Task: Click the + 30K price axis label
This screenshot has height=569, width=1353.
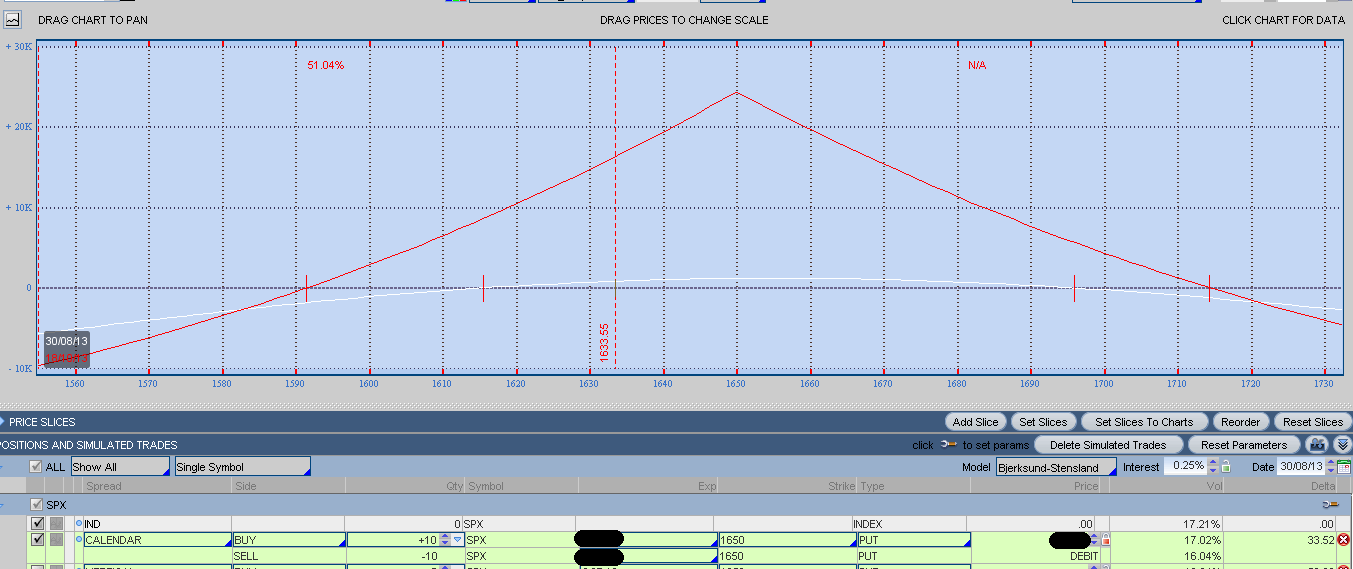Action: coord(17,47)
